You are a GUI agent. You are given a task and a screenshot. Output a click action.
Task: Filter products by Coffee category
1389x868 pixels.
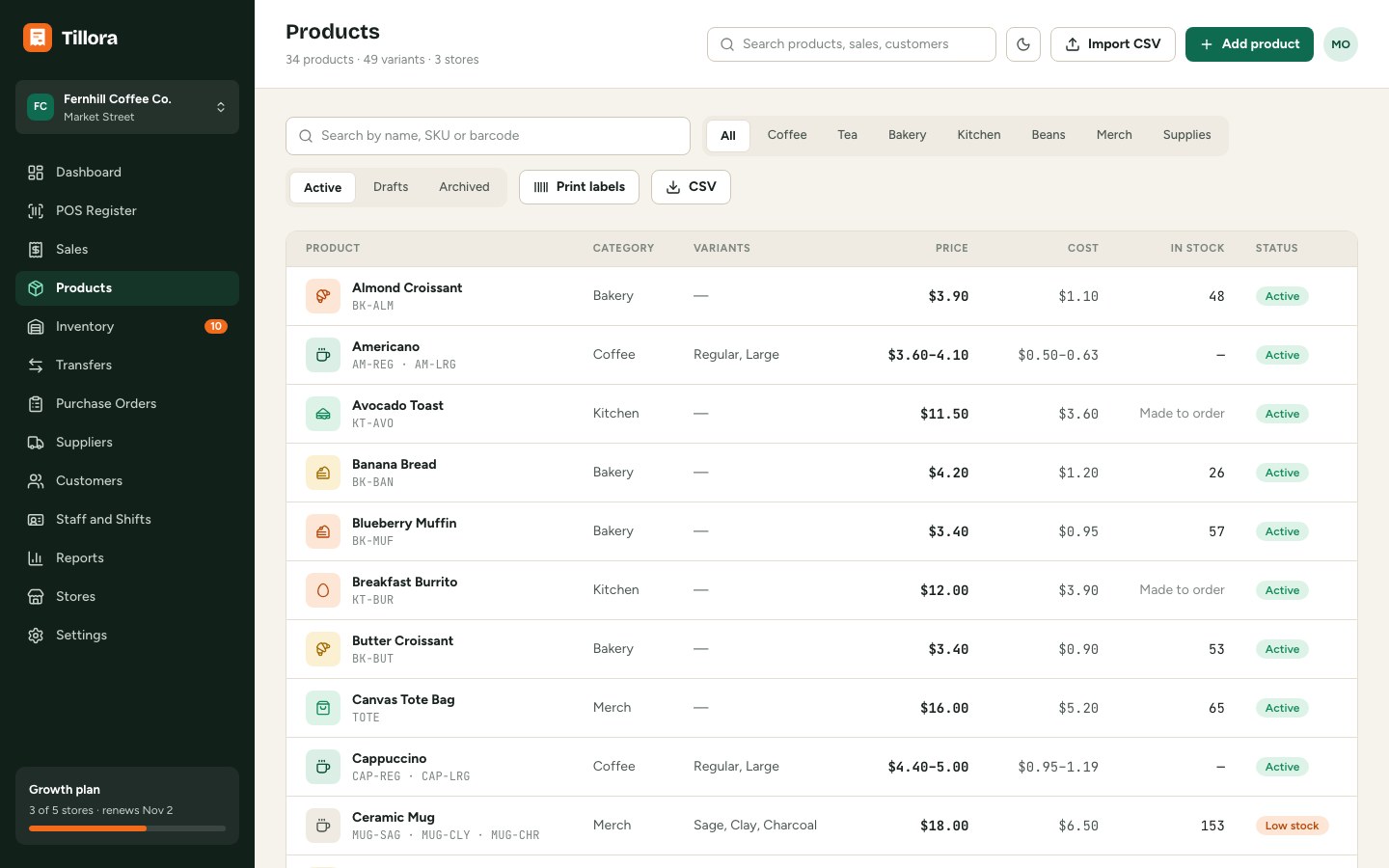coord(787,135)
